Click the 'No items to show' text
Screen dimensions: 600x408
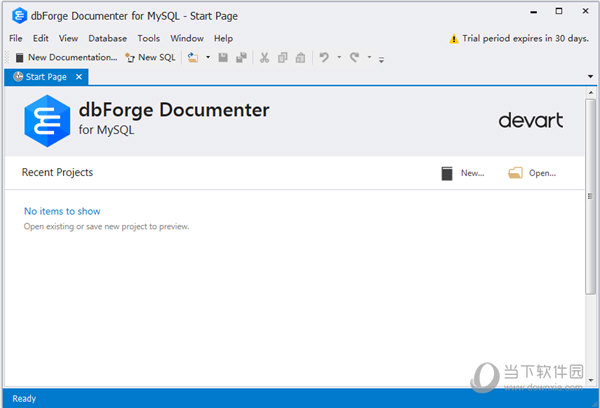pos(62,211)
